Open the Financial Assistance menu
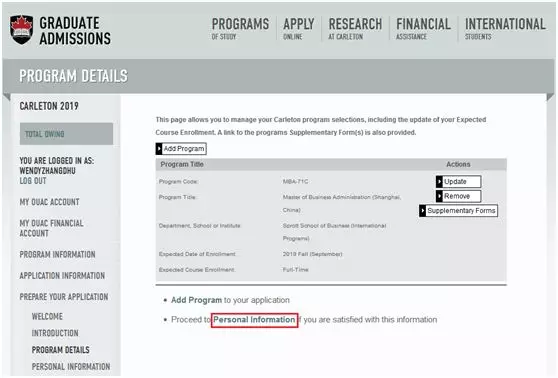Image resolution: width=558 pixels, height=378 pixels. pos(423,28)
